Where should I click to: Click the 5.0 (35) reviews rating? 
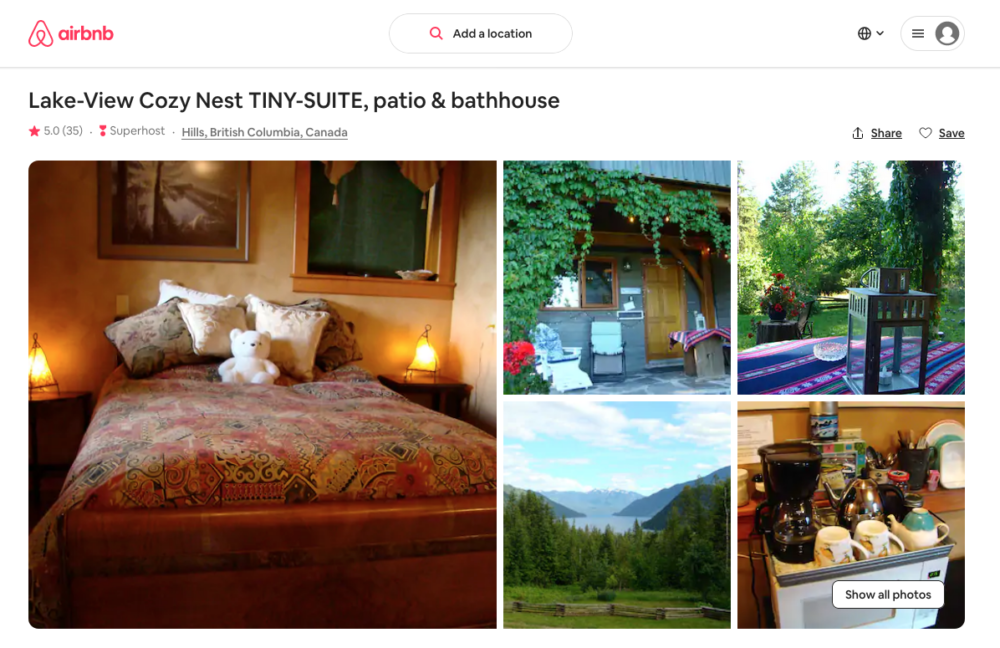pyautogui.click(x=62, y=131)
